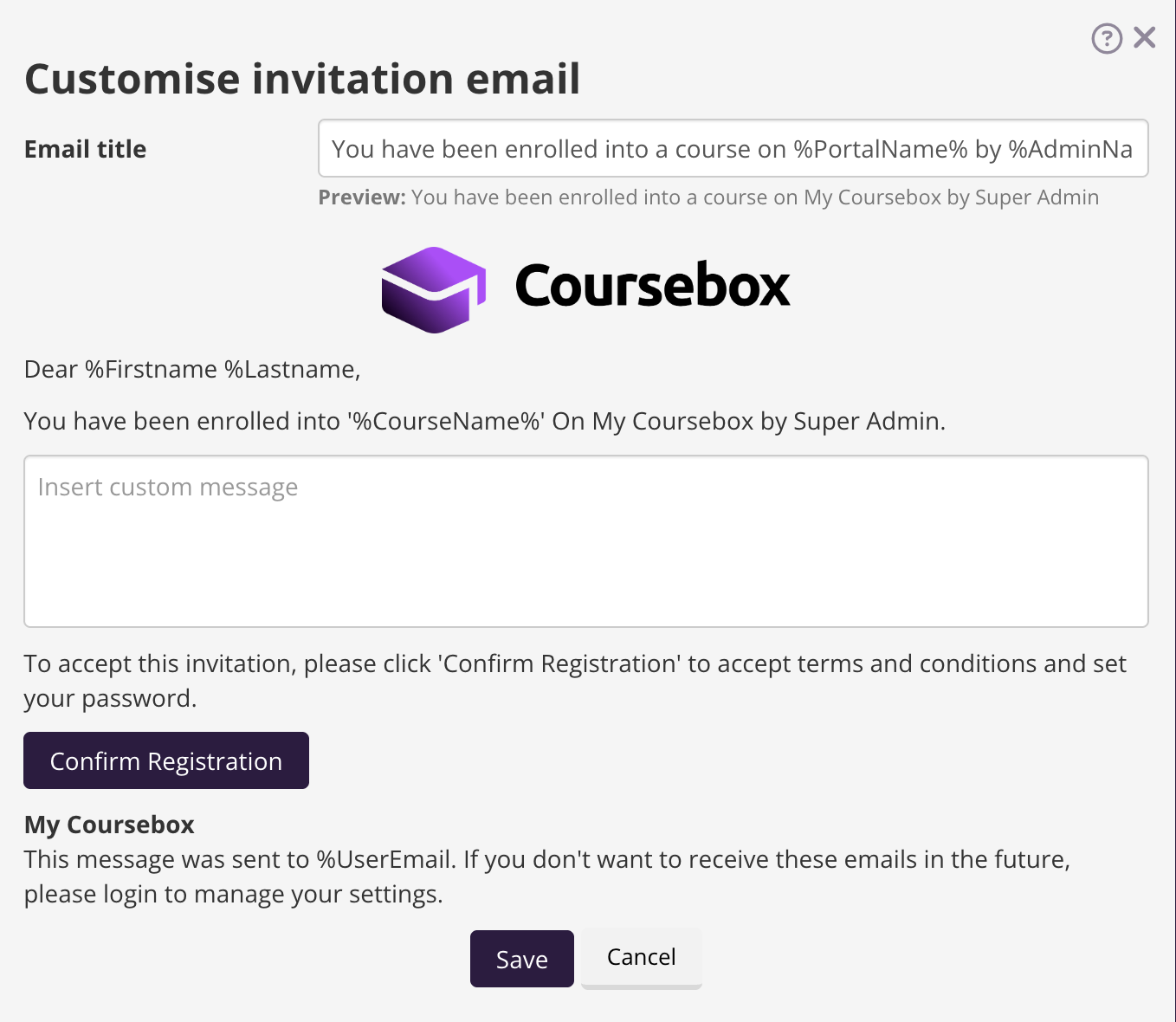The image size is (1176, 1022).
Task: Cancel editing the invitation email
Action: click(641, 957)
